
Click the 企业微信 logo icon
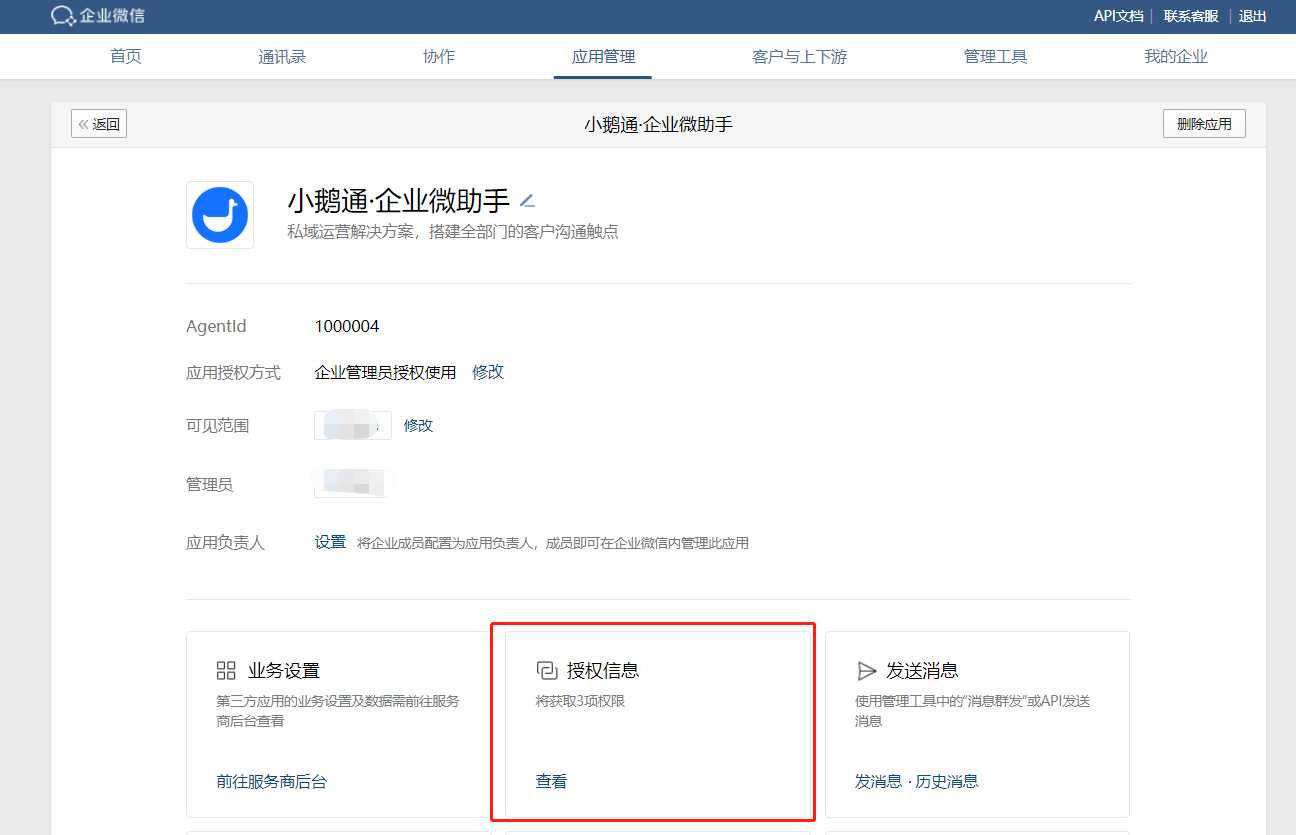(64, 16)
